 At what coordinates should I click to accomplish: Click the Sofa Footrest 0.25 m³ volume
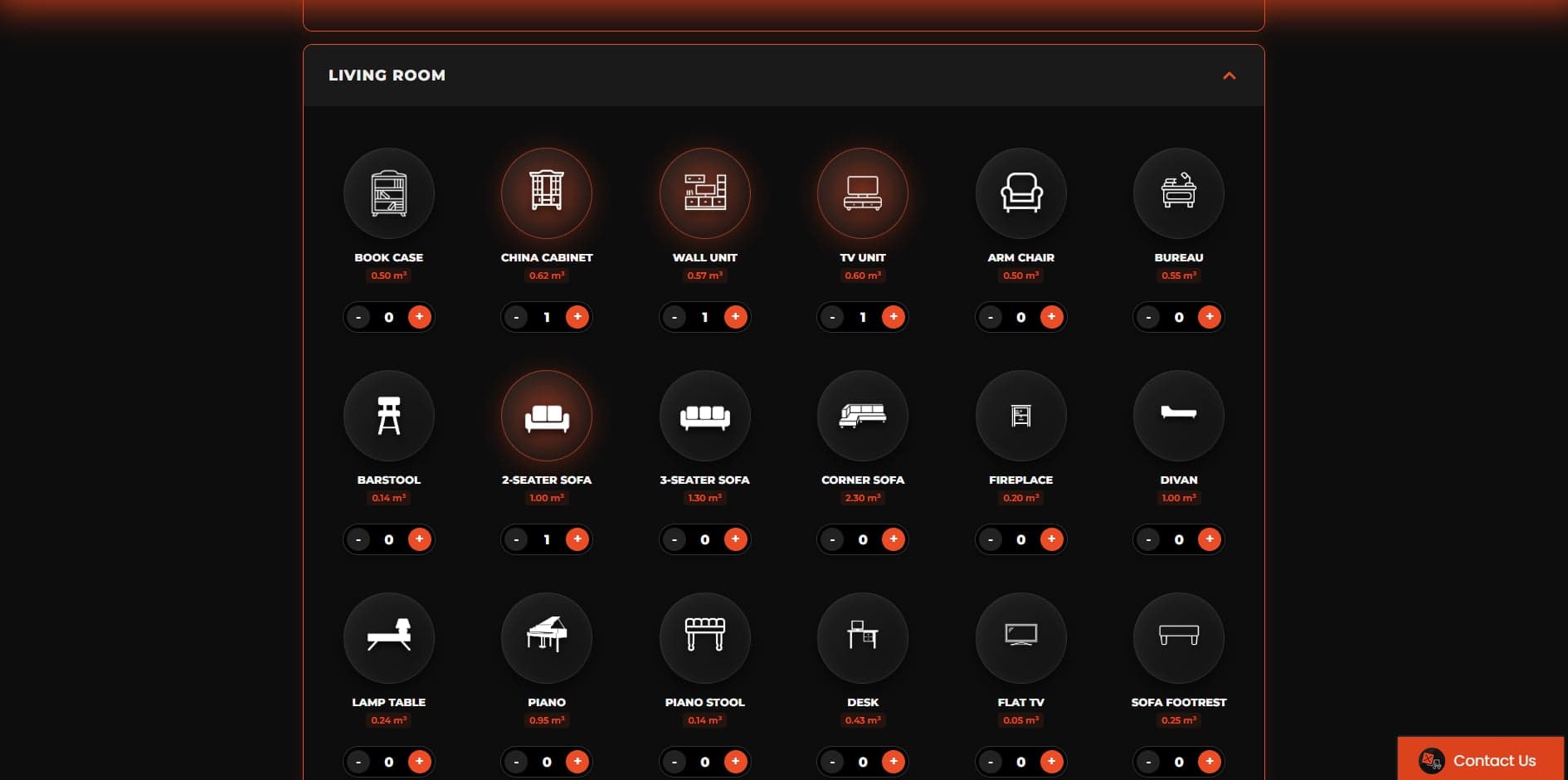coord(1179,720)
